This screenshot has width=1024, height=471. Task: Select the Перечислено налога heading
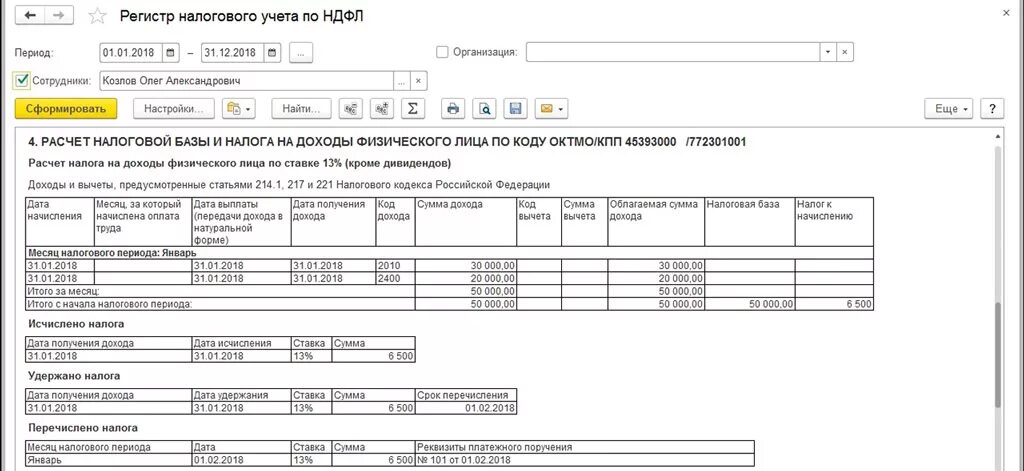click(x=82, y=428)
